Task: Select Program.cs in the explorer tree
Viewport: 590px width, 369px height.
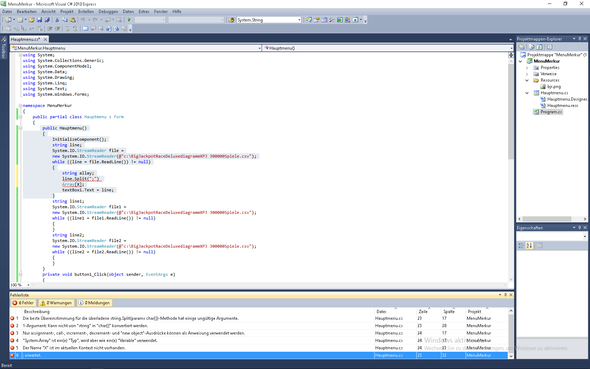Action: [551, 112]
